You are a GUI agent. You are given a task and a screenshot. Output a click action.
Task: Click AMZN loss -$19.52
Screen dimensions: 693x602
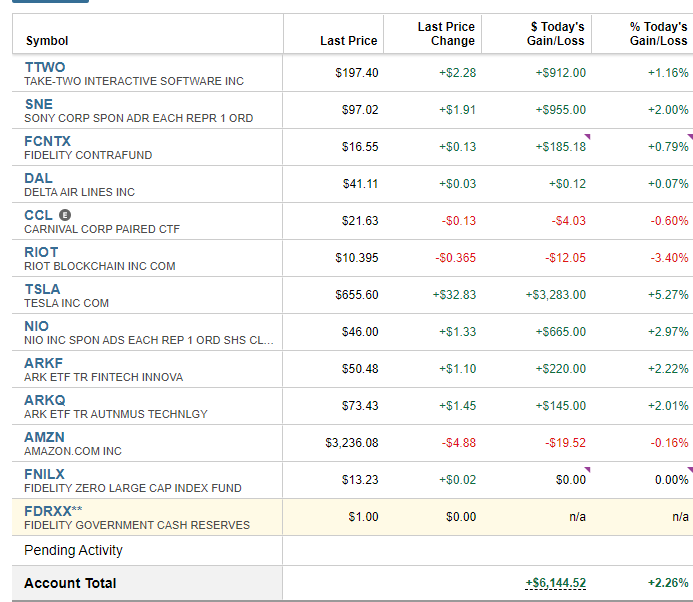pyautogui.click(x=565, y=443)
